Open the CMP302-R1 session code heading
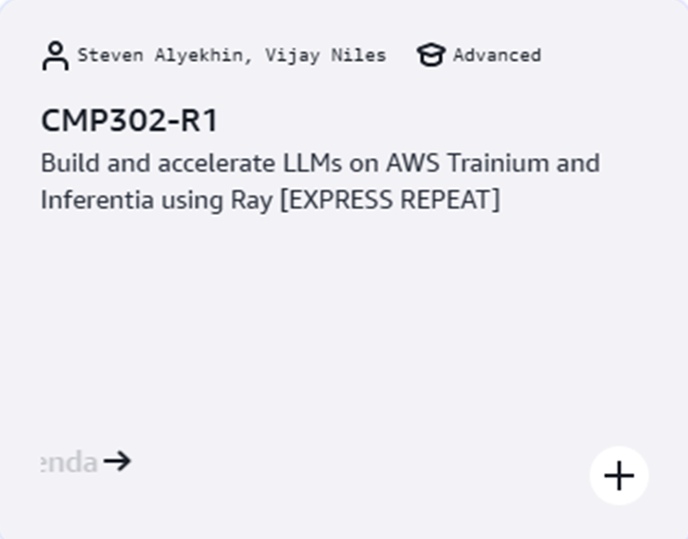The image size is (688, 539). point(129,121)
